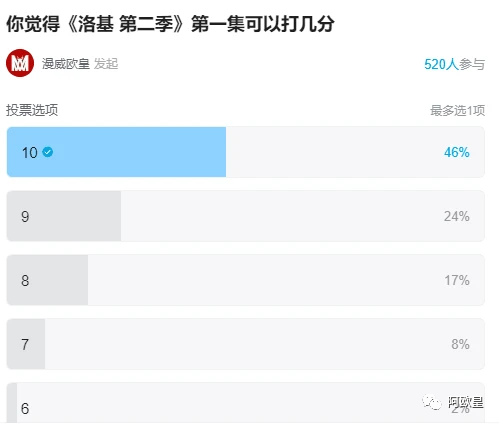Click the 最多选1项 hint text
The image size is (499, 424).
point(457,110)
